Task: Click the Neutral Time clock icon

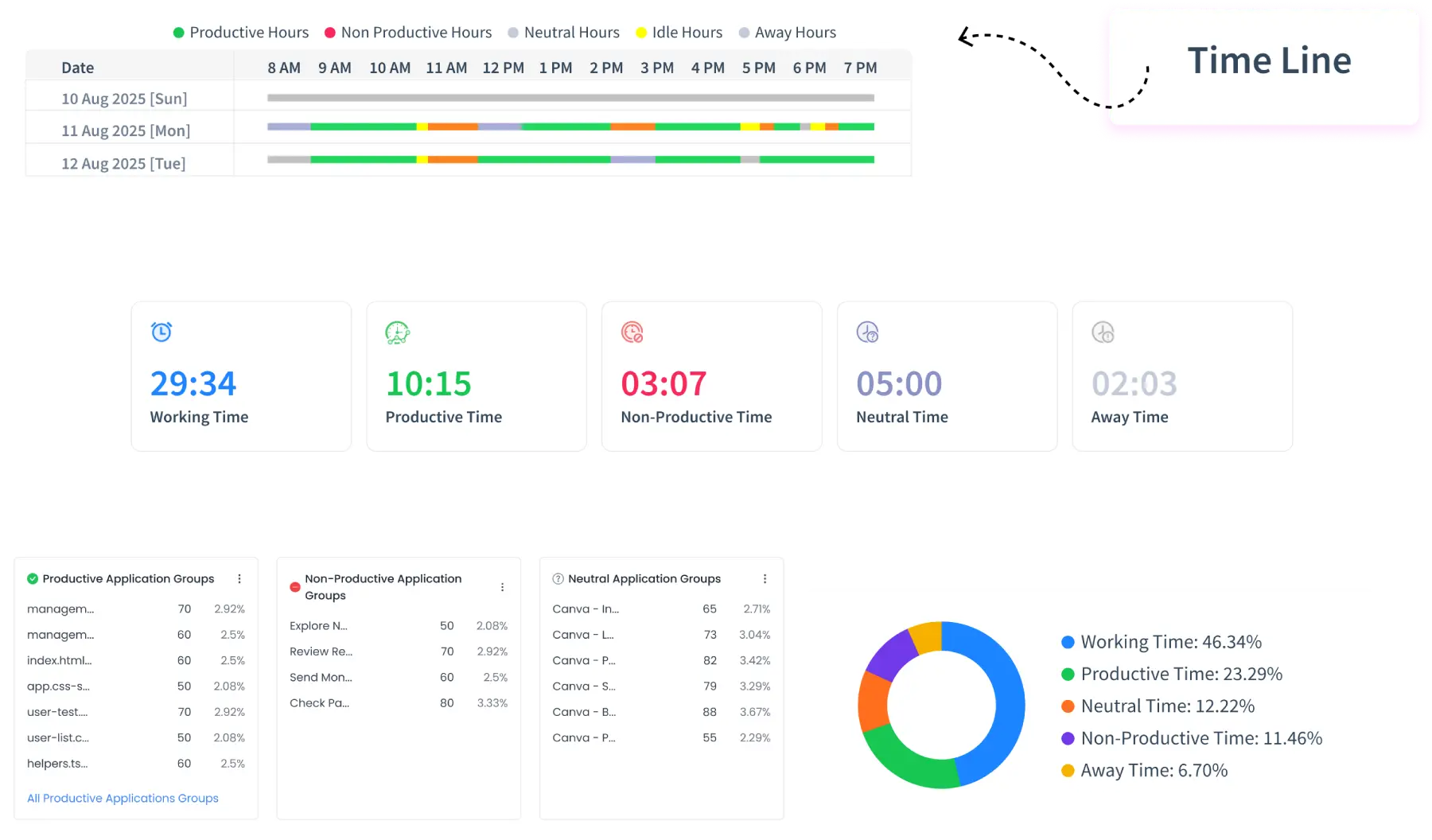Action: coord(867,332)
